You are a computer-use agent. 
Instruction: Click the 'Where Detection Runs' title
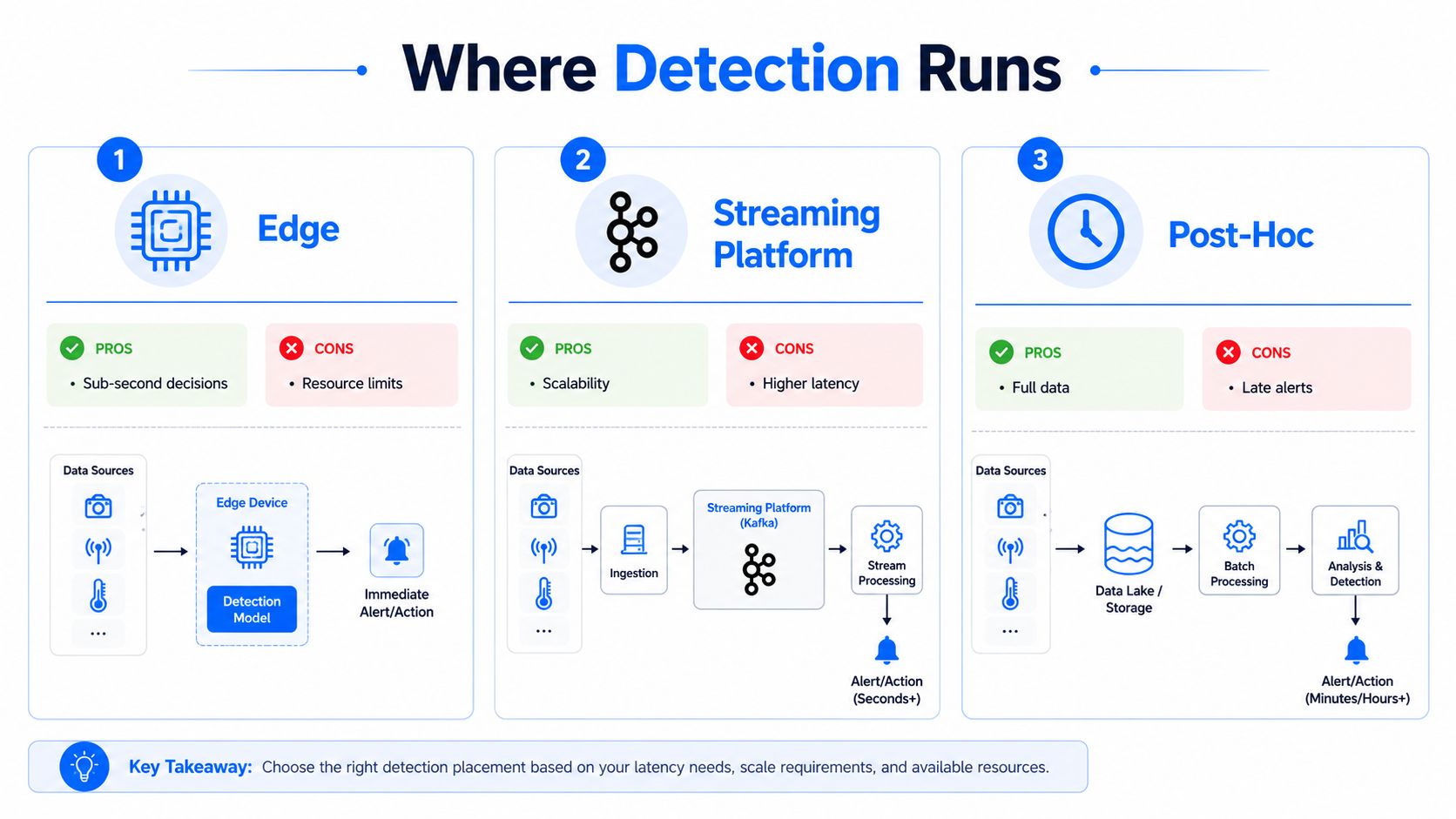pos(731,69)
